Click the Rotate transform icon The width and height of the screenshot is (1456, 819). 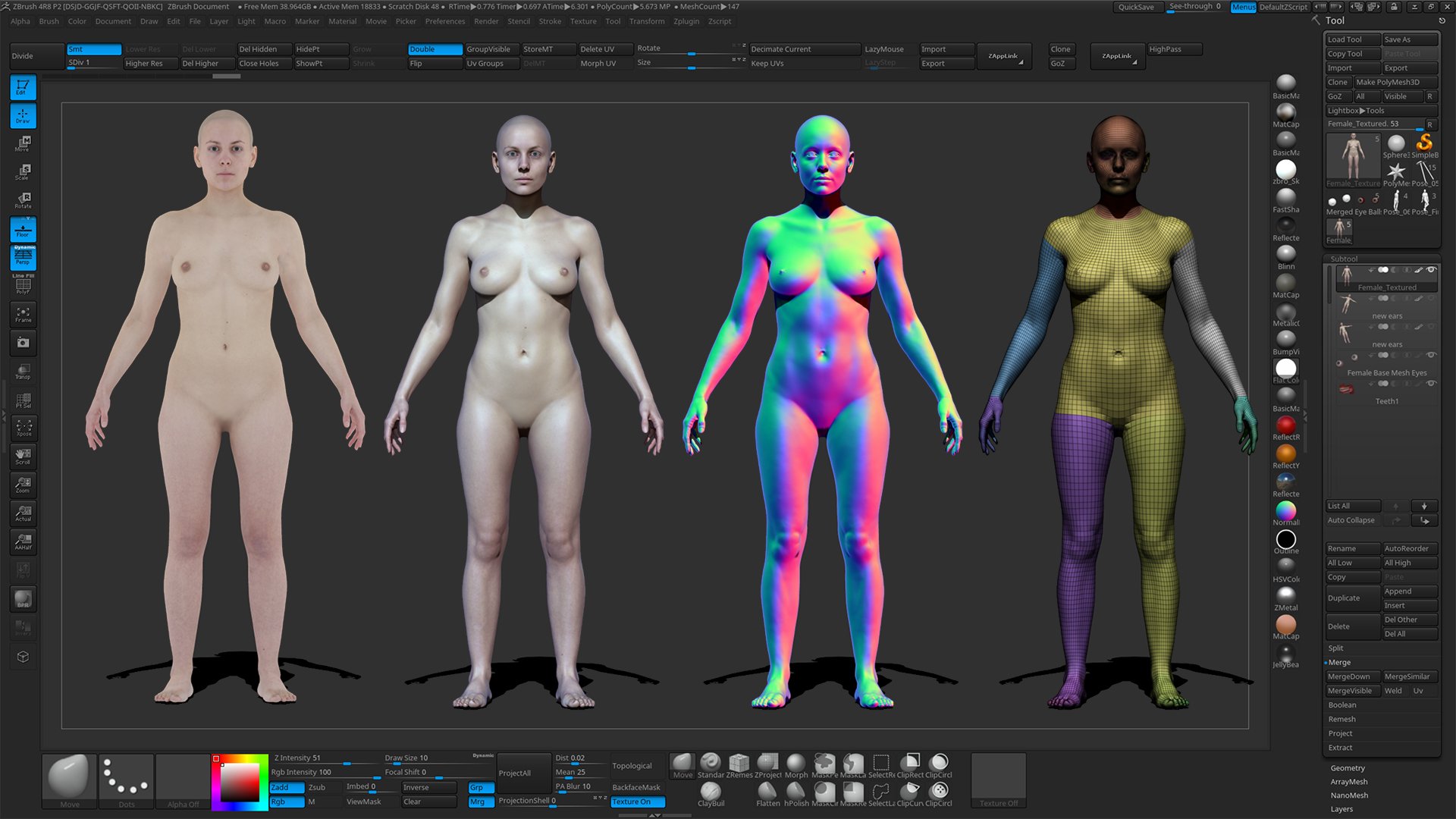coord(23,200)
